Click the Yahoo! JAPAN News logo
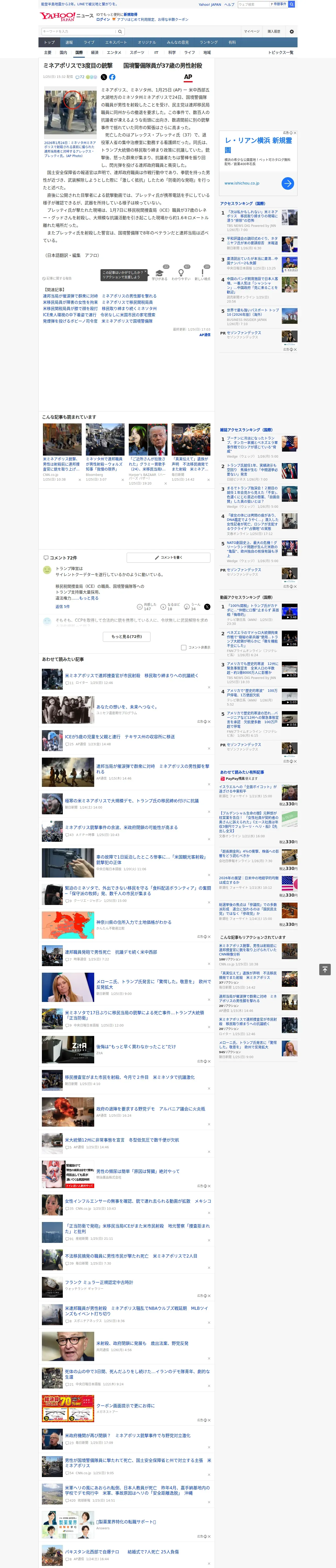The height and width of the screenshot is (1568, 336). click(x=66, y=16)
